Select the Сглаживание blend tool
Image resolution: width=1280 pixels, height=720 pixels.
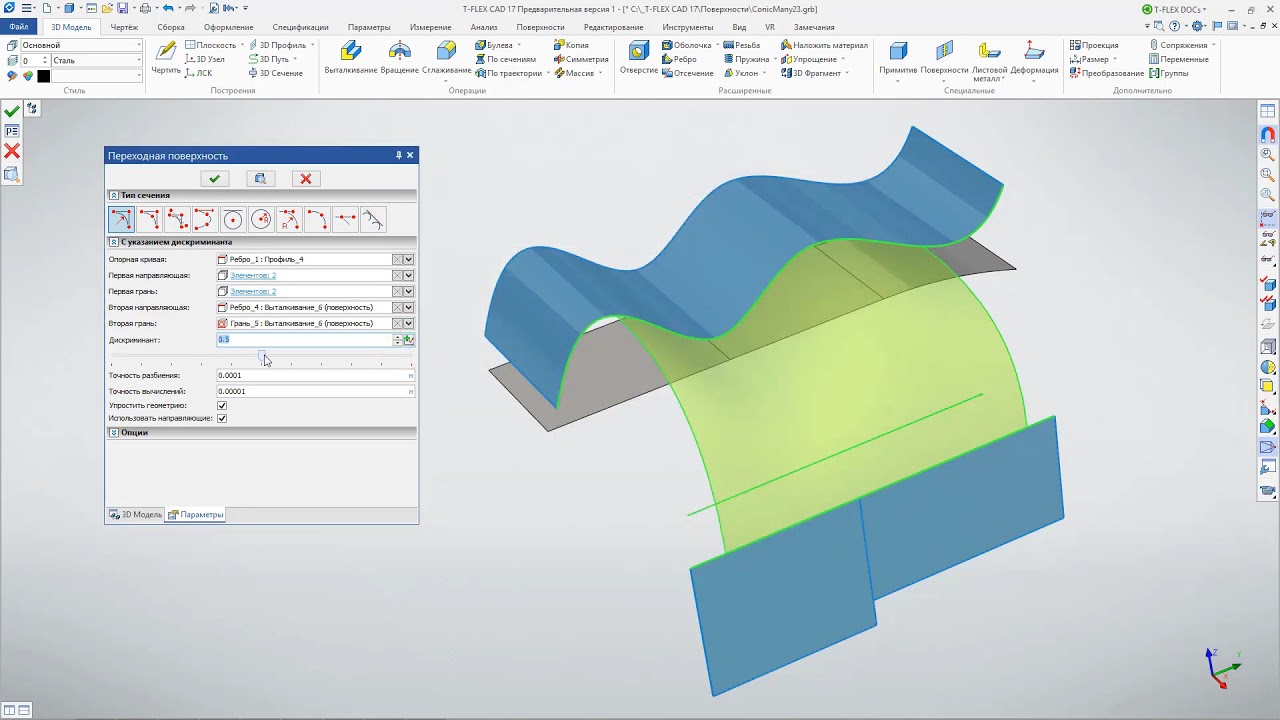point(446,58)
